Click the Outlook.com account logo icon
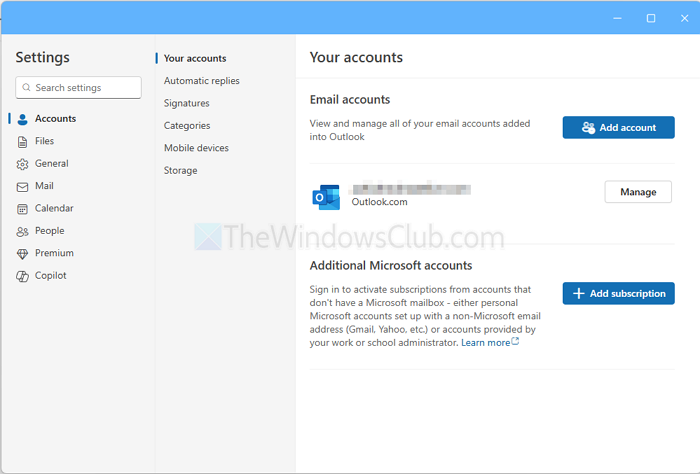 pyautogui.click(x=326, y=197)
